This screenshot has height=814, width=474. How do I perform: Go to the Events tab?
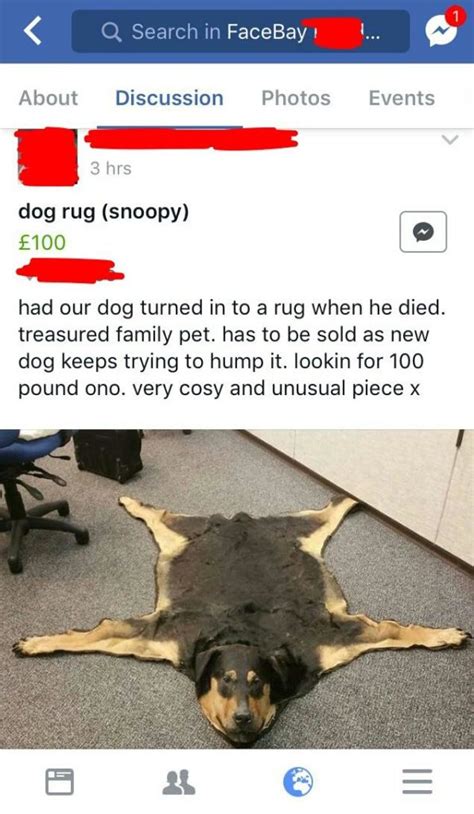click(402, 98)
